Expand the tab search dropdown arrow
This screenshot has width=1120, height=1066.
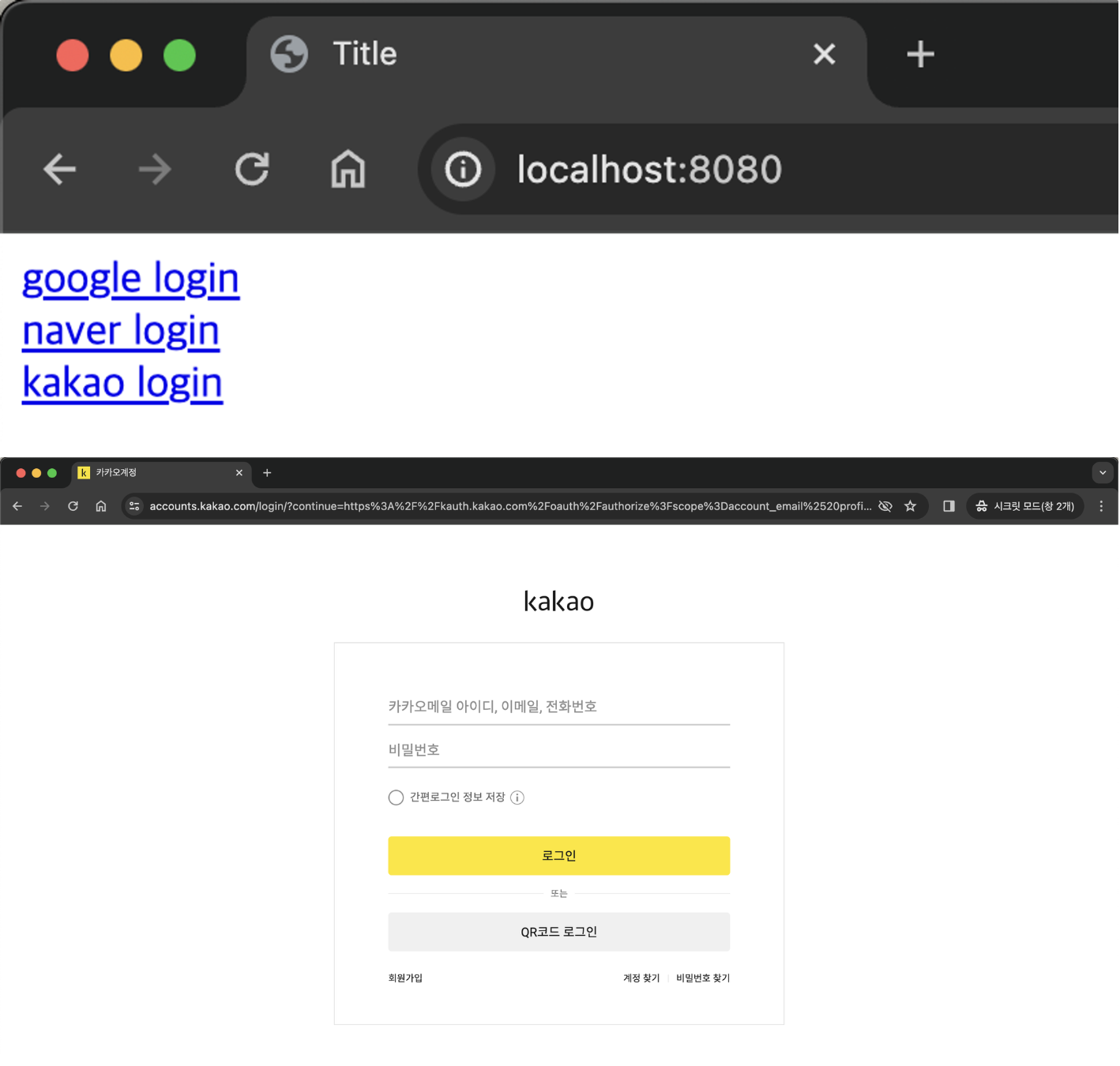pyautogui.click(x=1103, y=473)
